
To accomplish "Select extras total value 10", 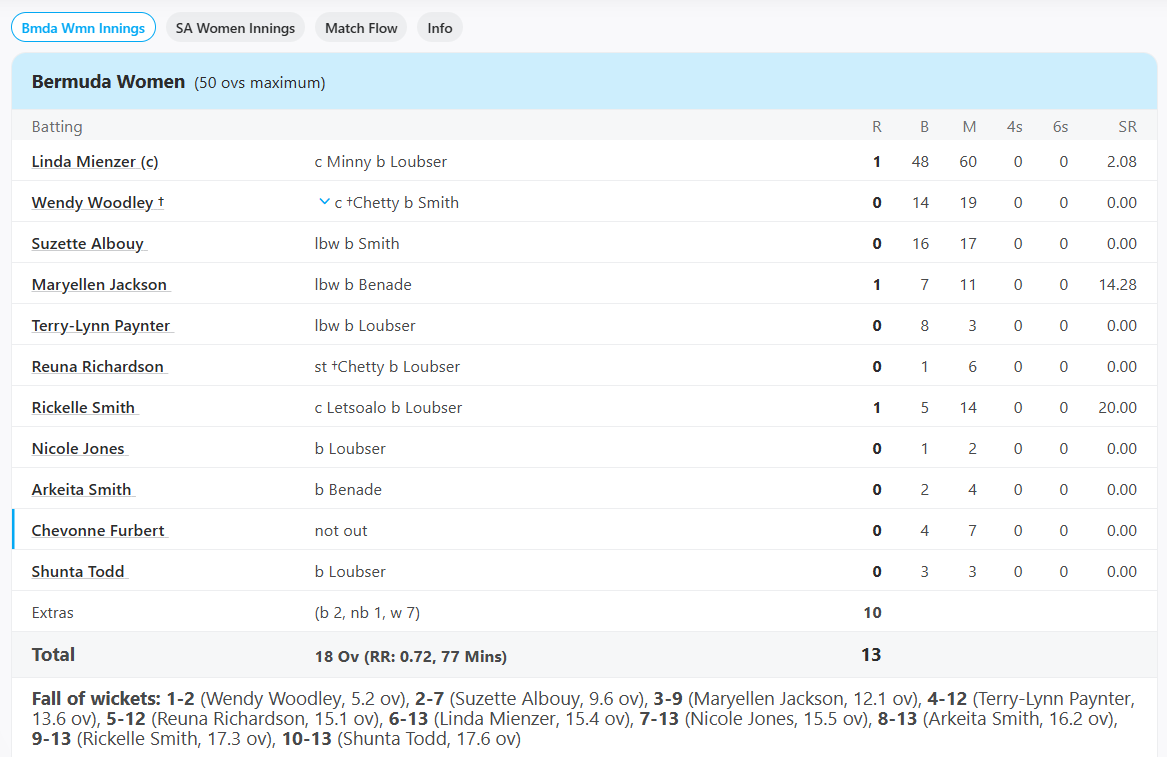I will (872, 613).
